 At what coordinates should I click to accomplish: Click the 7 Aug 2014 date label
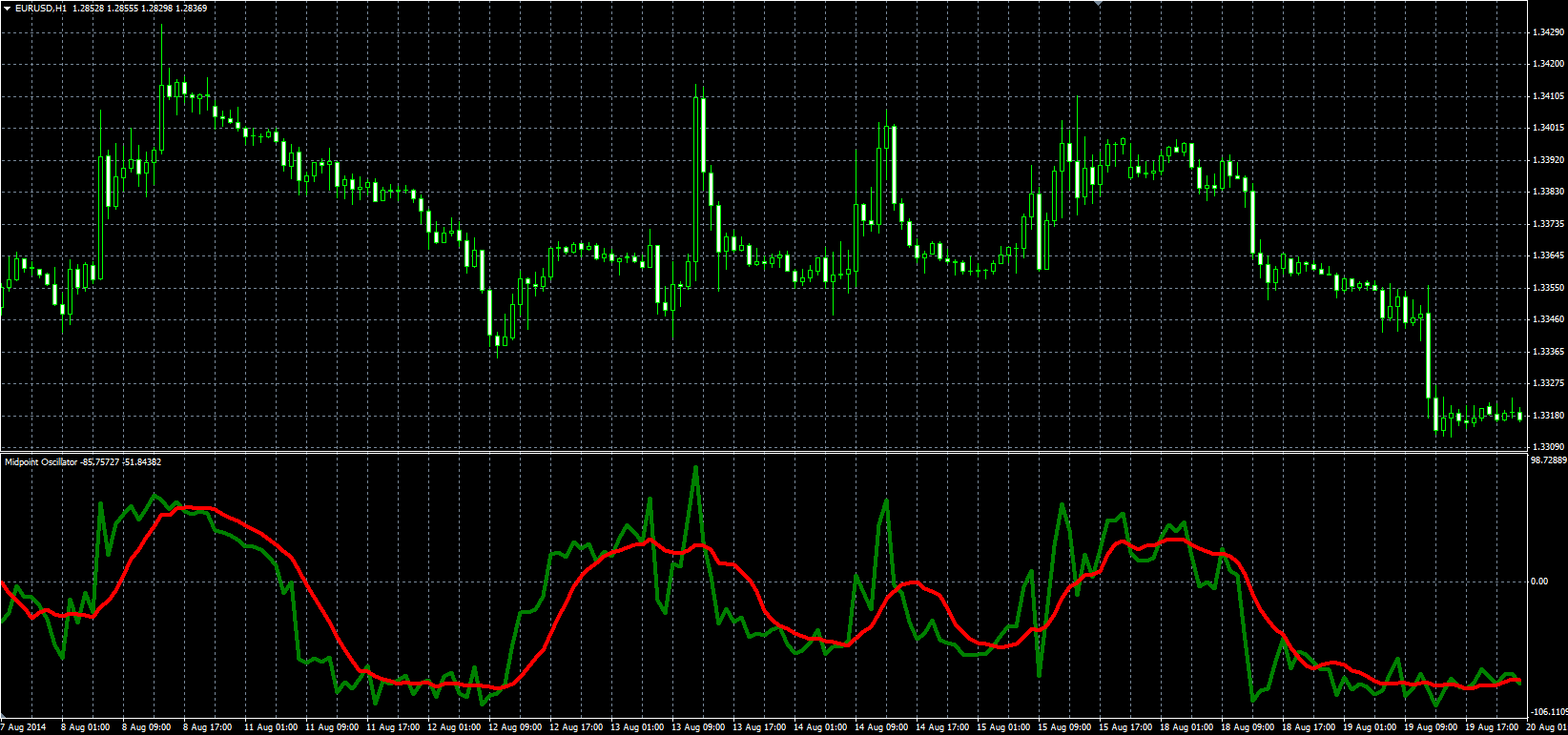point(24,727)
